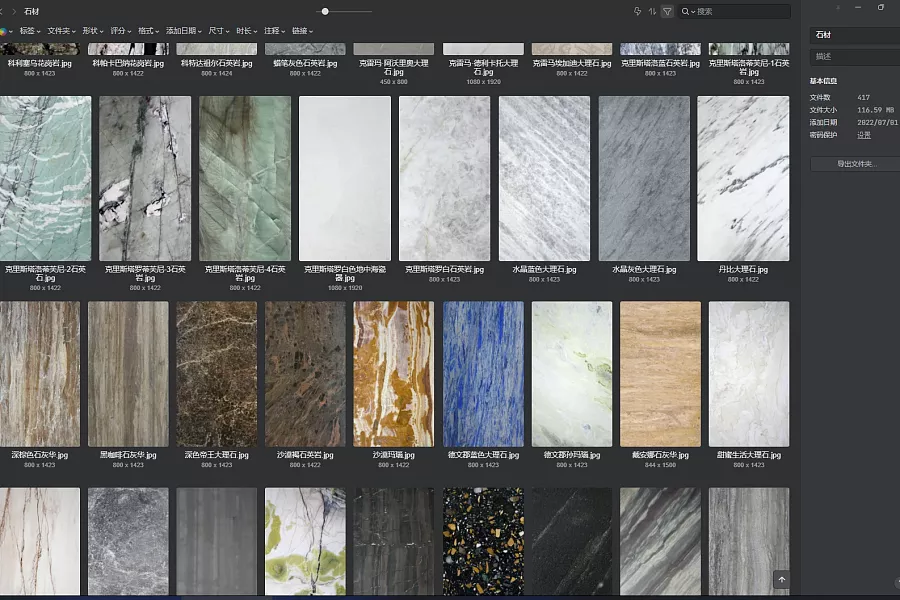Click the search magnifier icon
The width and height of the screenshot is (900, 600).
(685, 11)
